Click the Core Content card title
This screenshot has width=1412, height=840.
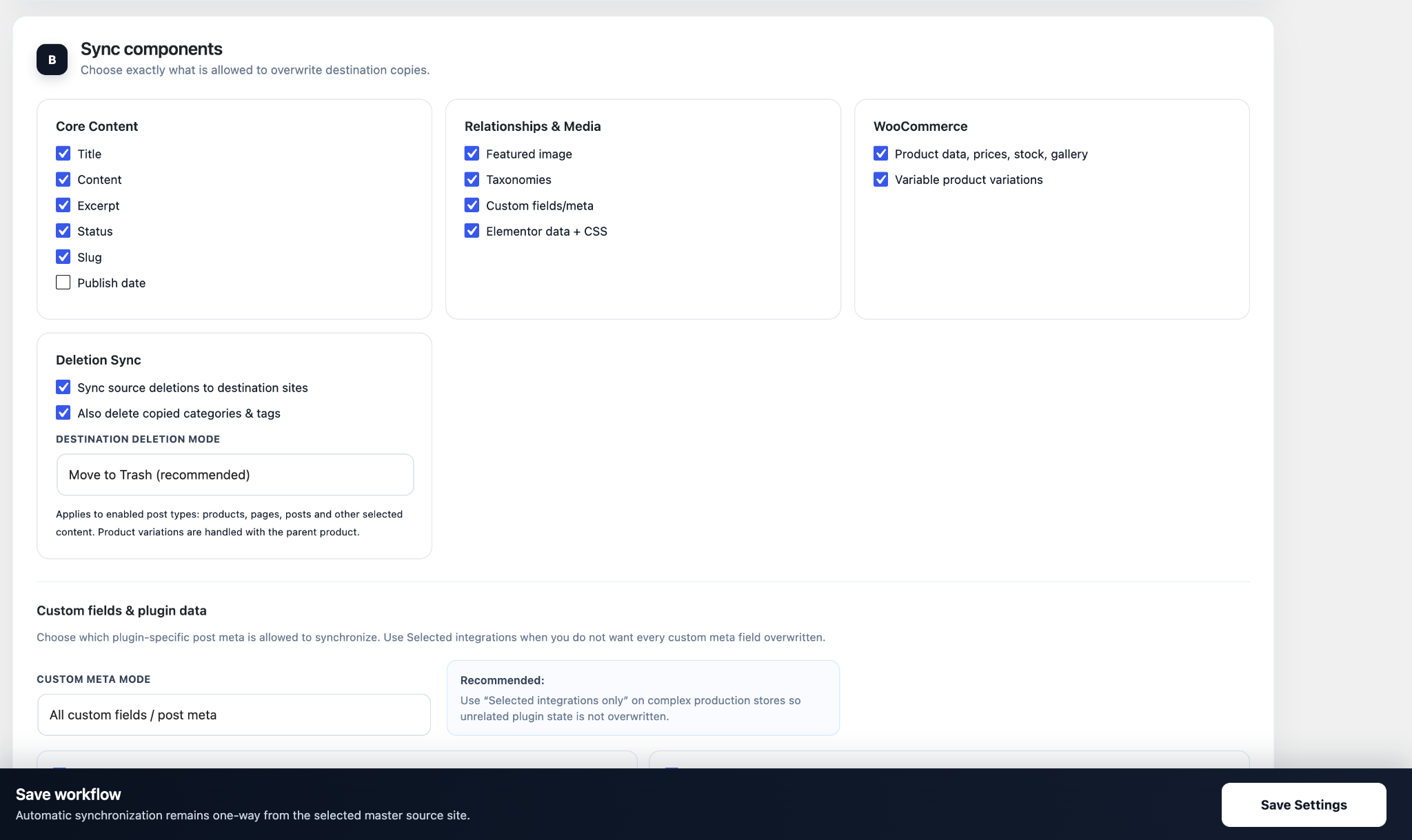pos(97,126)
